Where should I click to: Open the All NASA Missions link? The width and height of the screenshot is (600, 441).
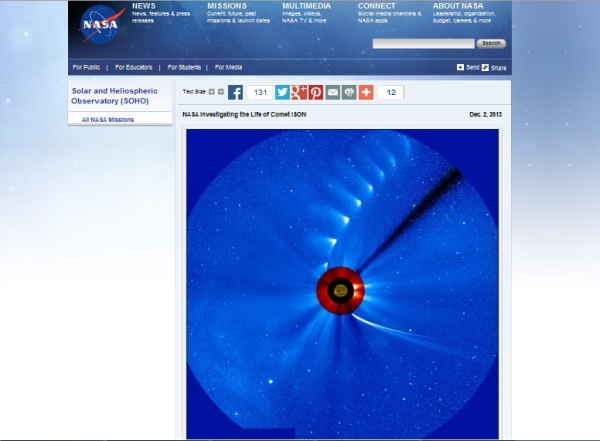[x=108, y=119]
